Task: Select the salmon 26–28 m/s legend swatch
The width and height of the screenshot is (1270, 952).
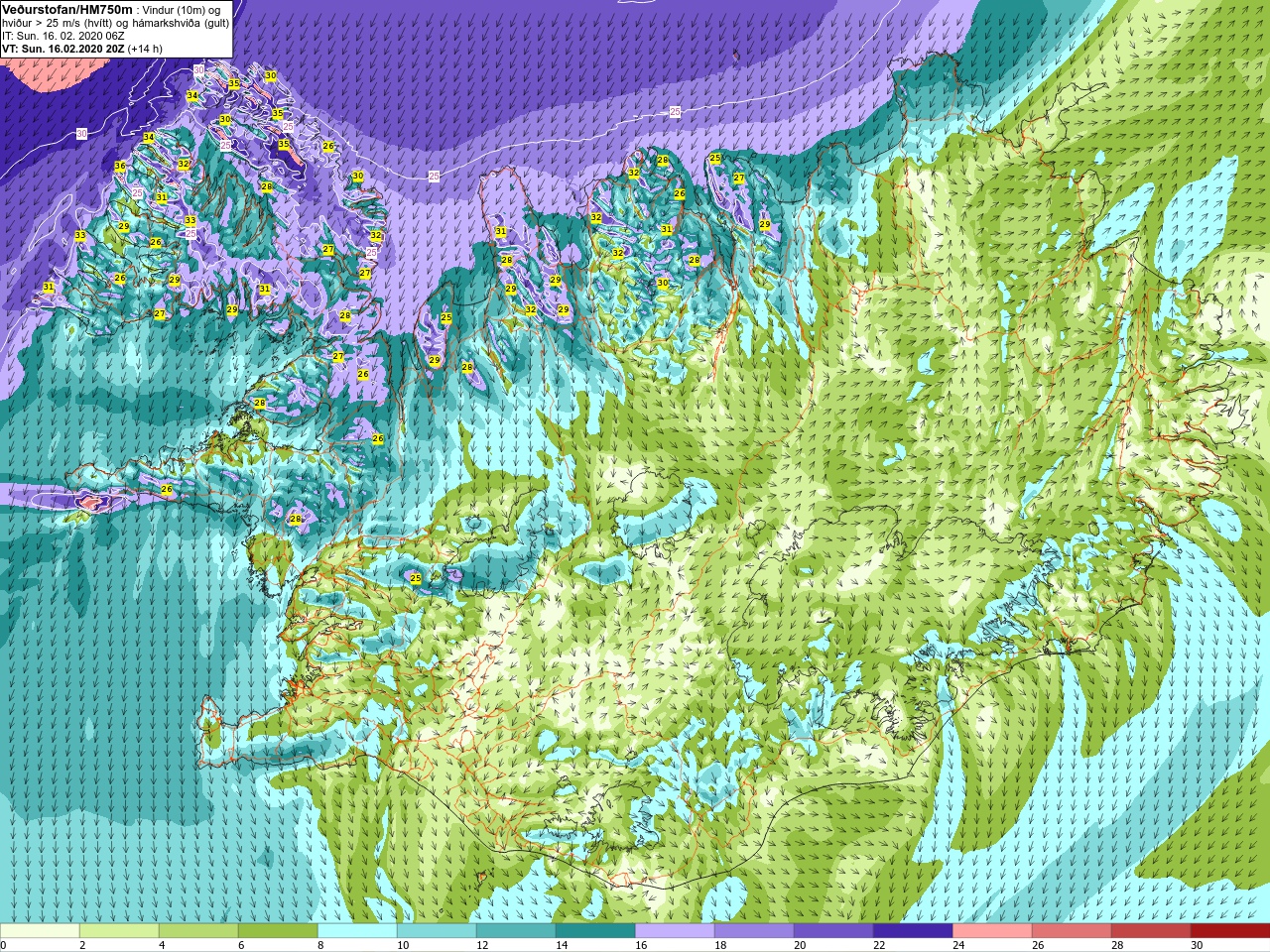Action: click(1072, 930)
